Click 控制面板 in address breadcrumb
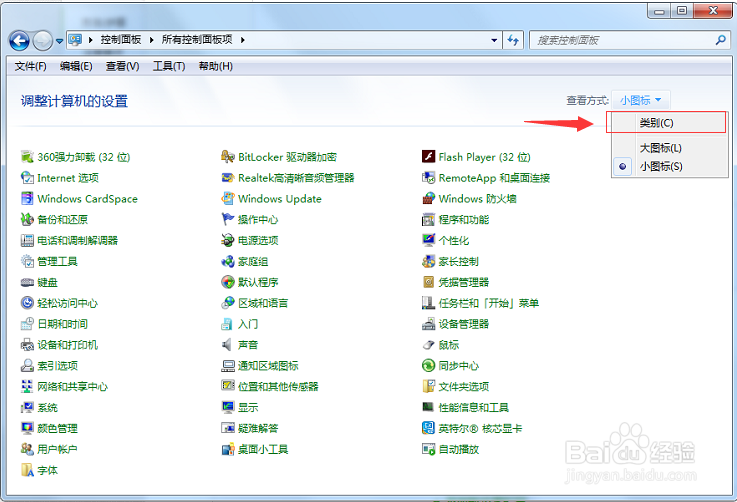Image resolution: width=737 pixels, height=502 pixels. click(x=121, y=40)
